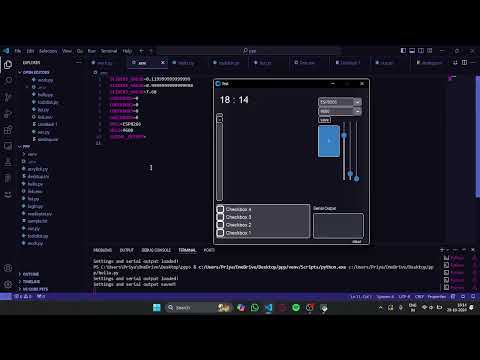Tick Checkbox 2 in the app window
This screenshot has height=360, width=480.
[x=220, y=225]
